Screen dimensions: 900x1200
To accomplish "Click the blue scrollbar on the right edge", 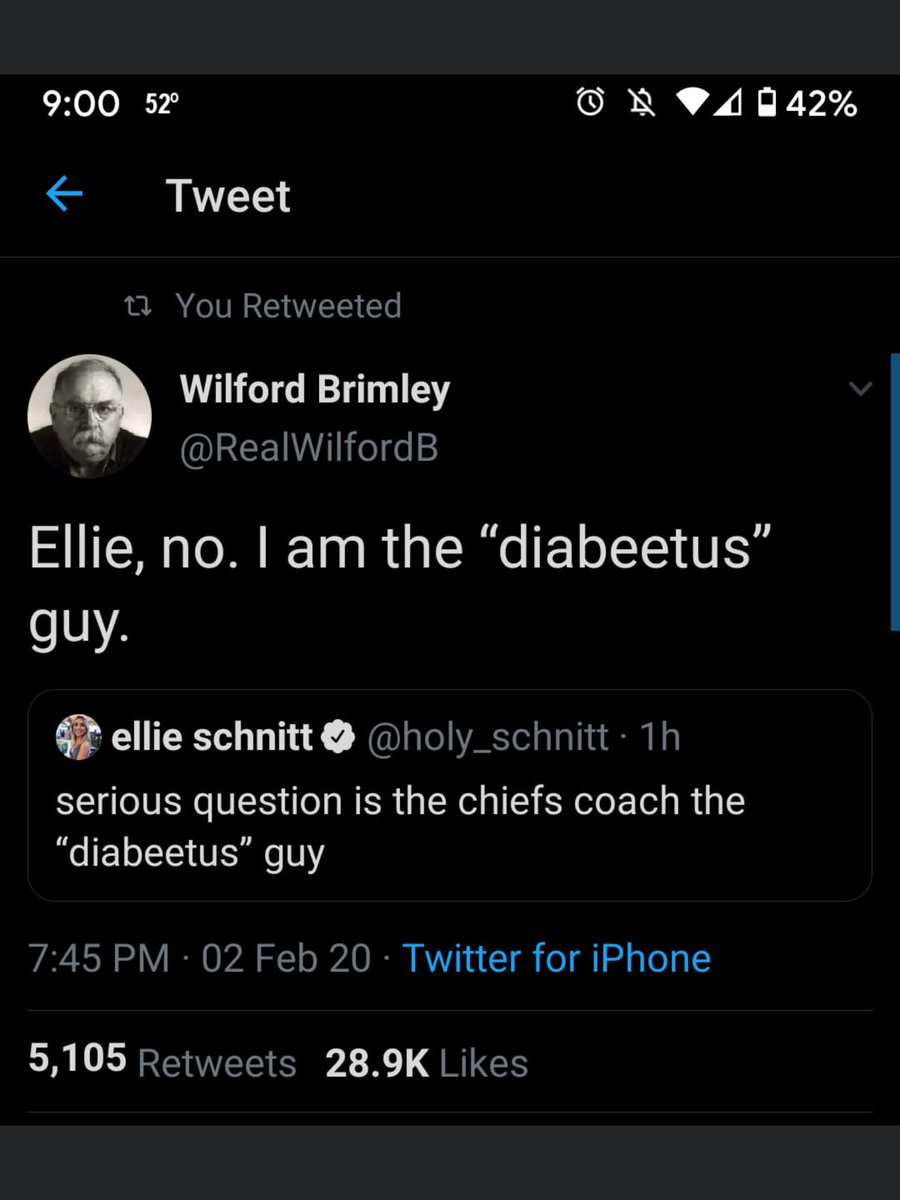I will (x=895, y=491).
